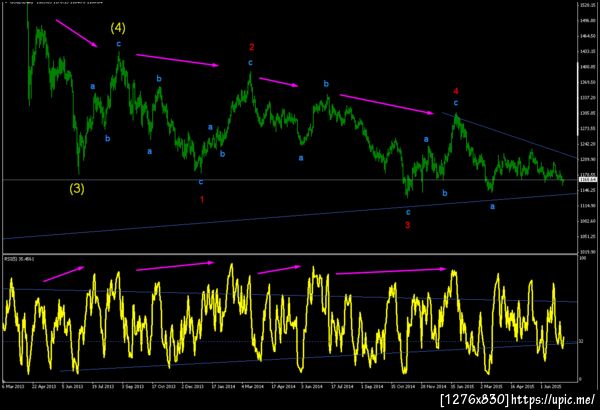Click the 1146.25 price axis label

coord(588,190)
